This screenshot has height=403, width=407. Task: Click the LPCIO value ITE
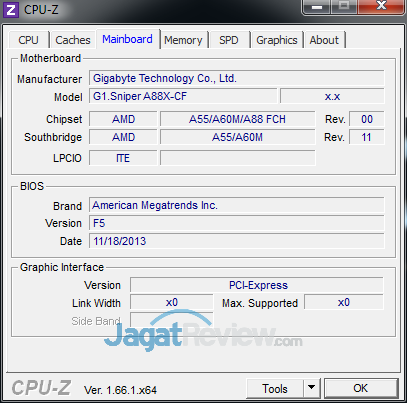point(123,158)
